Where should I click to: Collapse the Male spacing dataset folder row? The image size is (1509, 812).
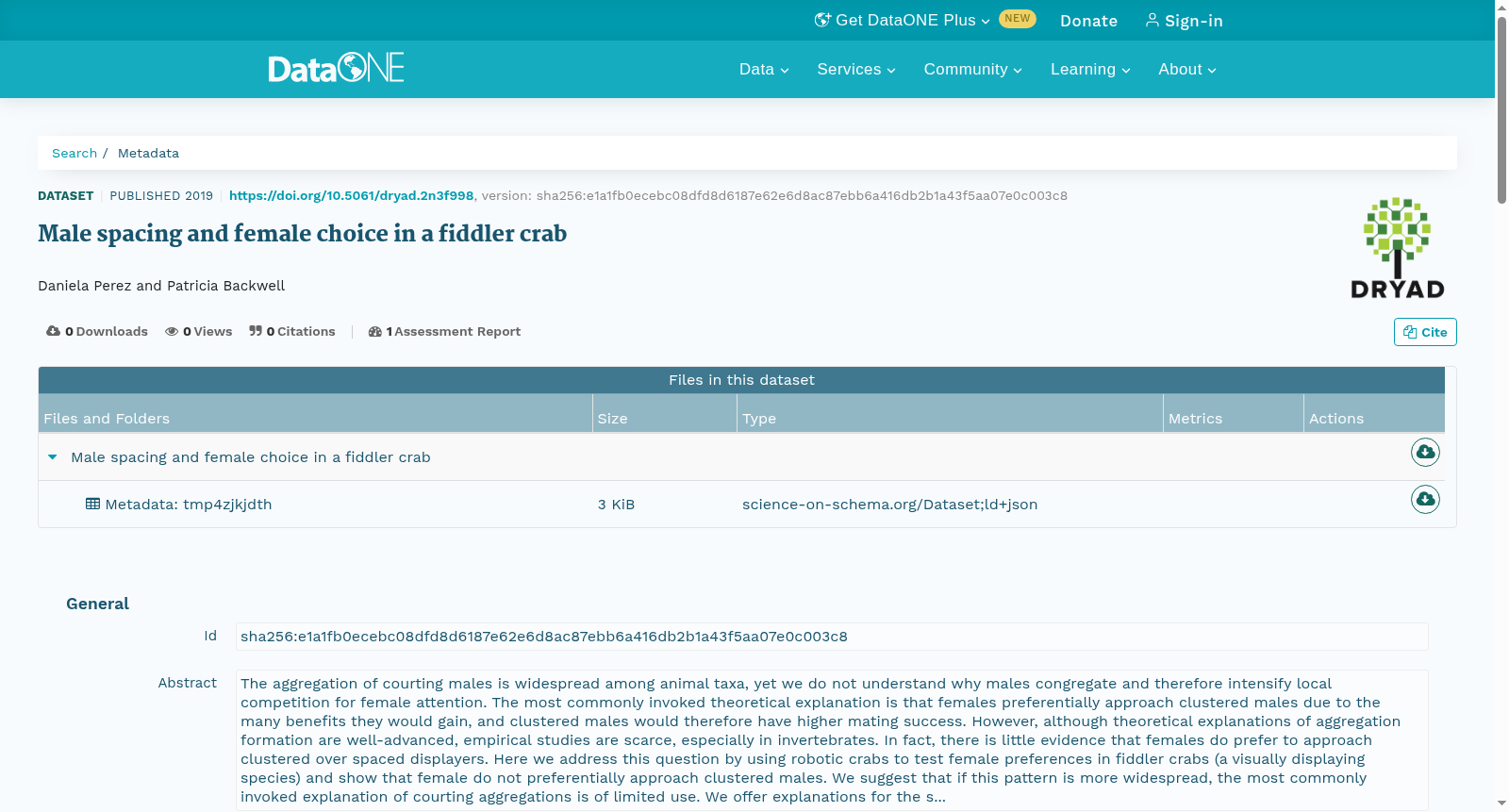(53, 457)
